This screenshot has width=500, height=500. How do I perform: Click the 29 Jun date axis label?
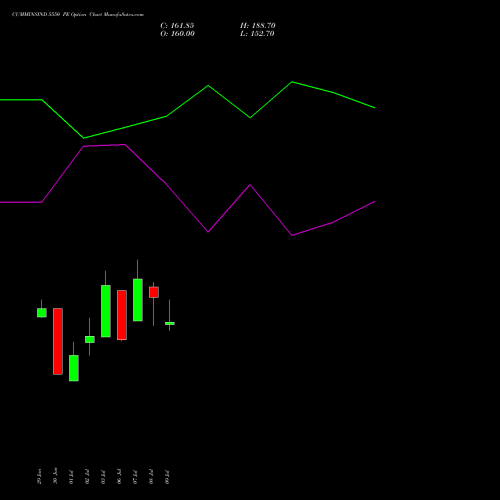[x=39, y=477]
